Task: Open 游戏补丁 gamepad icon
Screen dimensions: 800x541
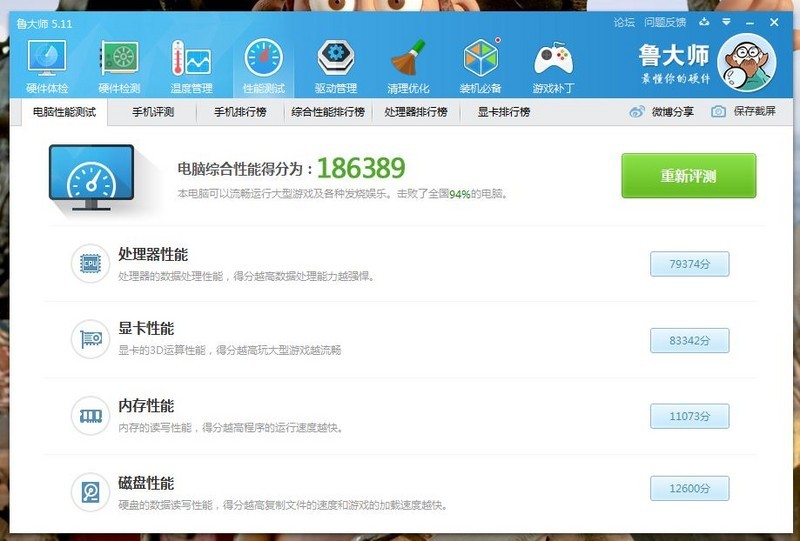Action: coord(554,67)
